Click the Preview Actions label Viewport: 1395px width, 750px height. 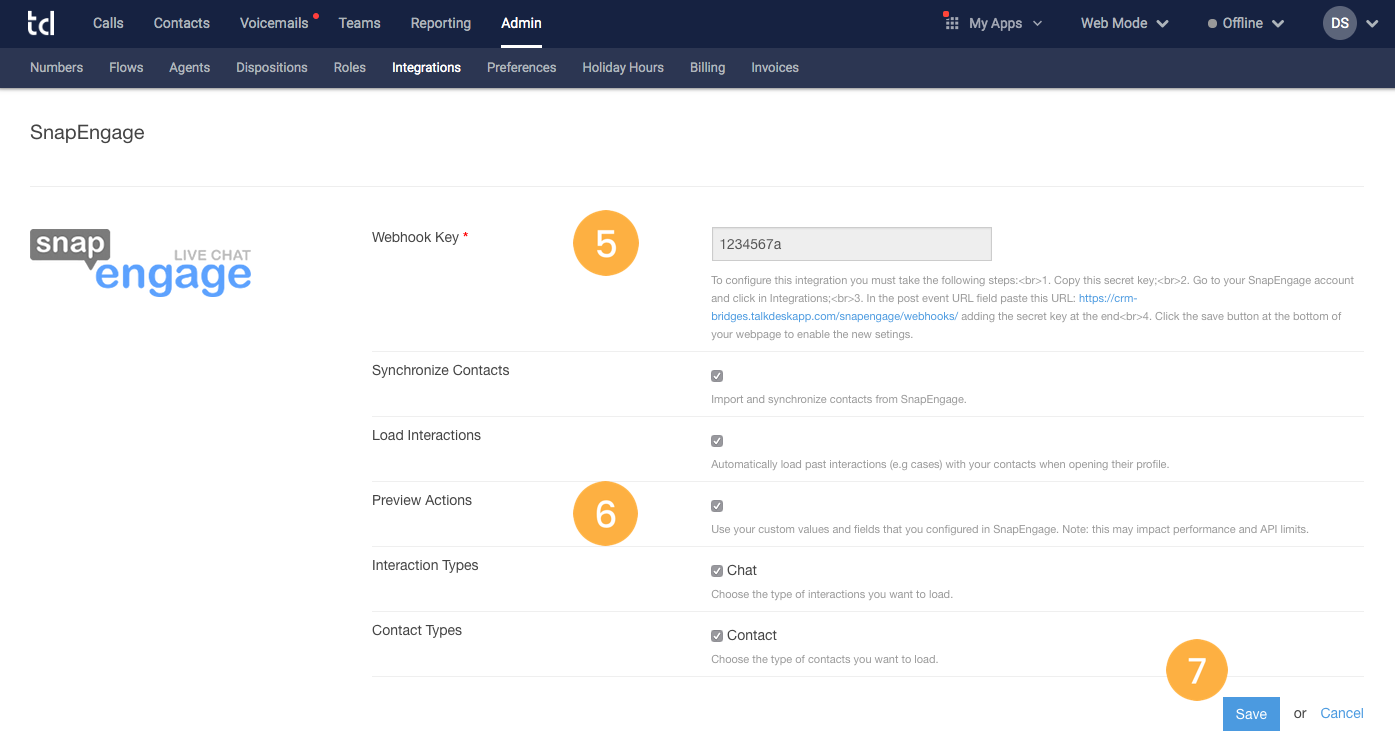[x=422, y=500]
